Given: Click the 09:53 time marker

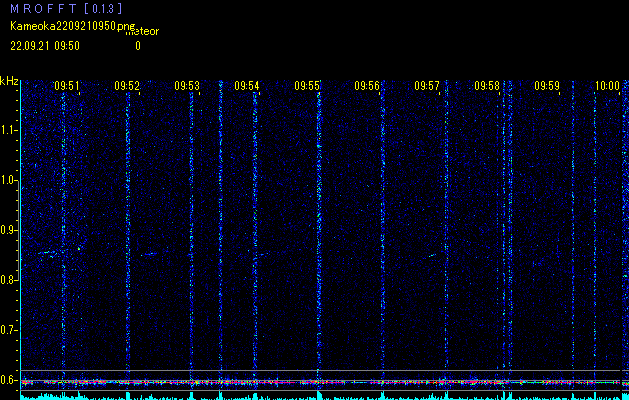Looking at the screenshot, I should coord(187,86).
